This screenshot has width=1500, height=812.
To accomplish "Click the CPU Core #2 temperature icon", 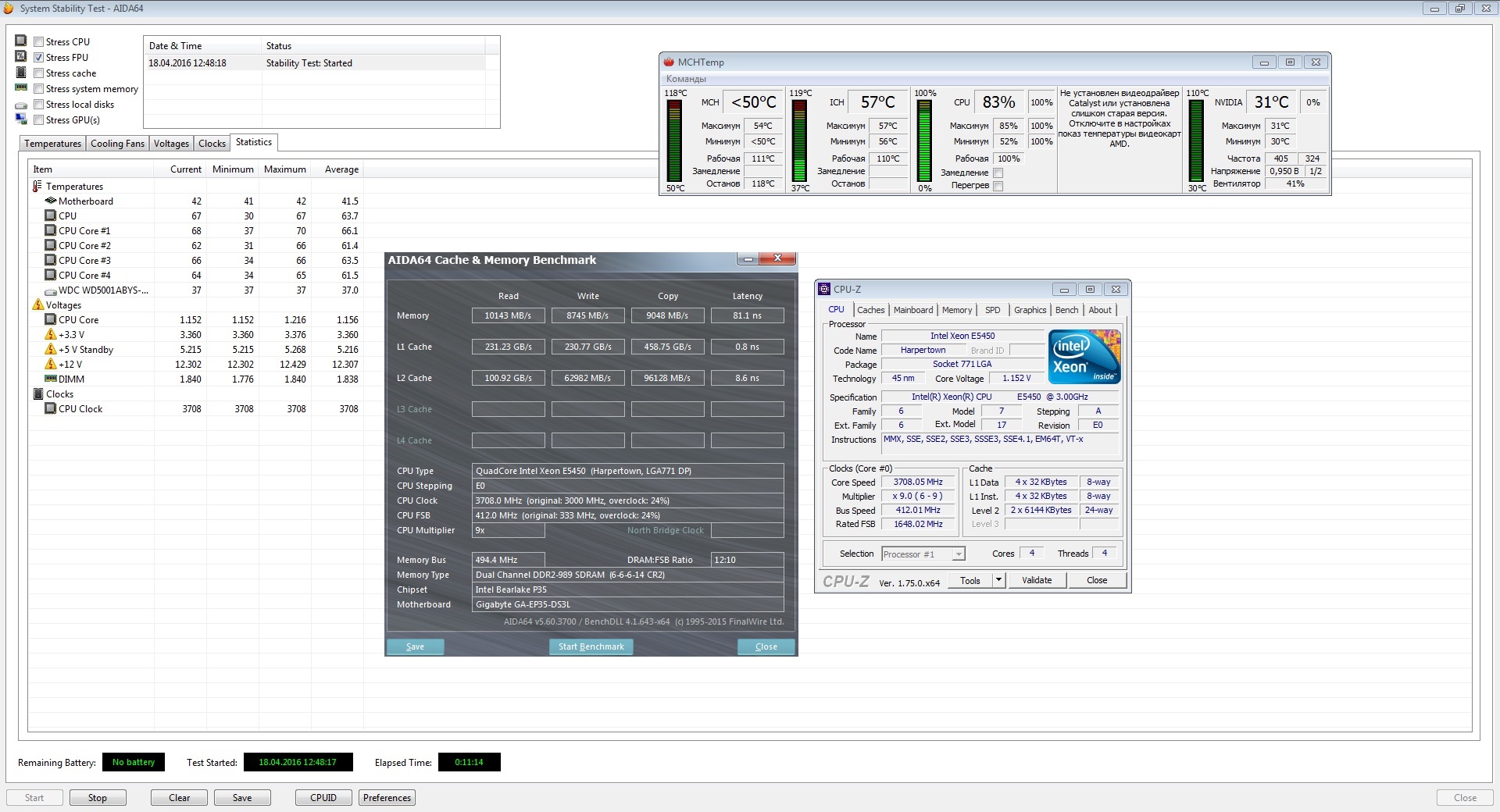I will coord(51,245).
